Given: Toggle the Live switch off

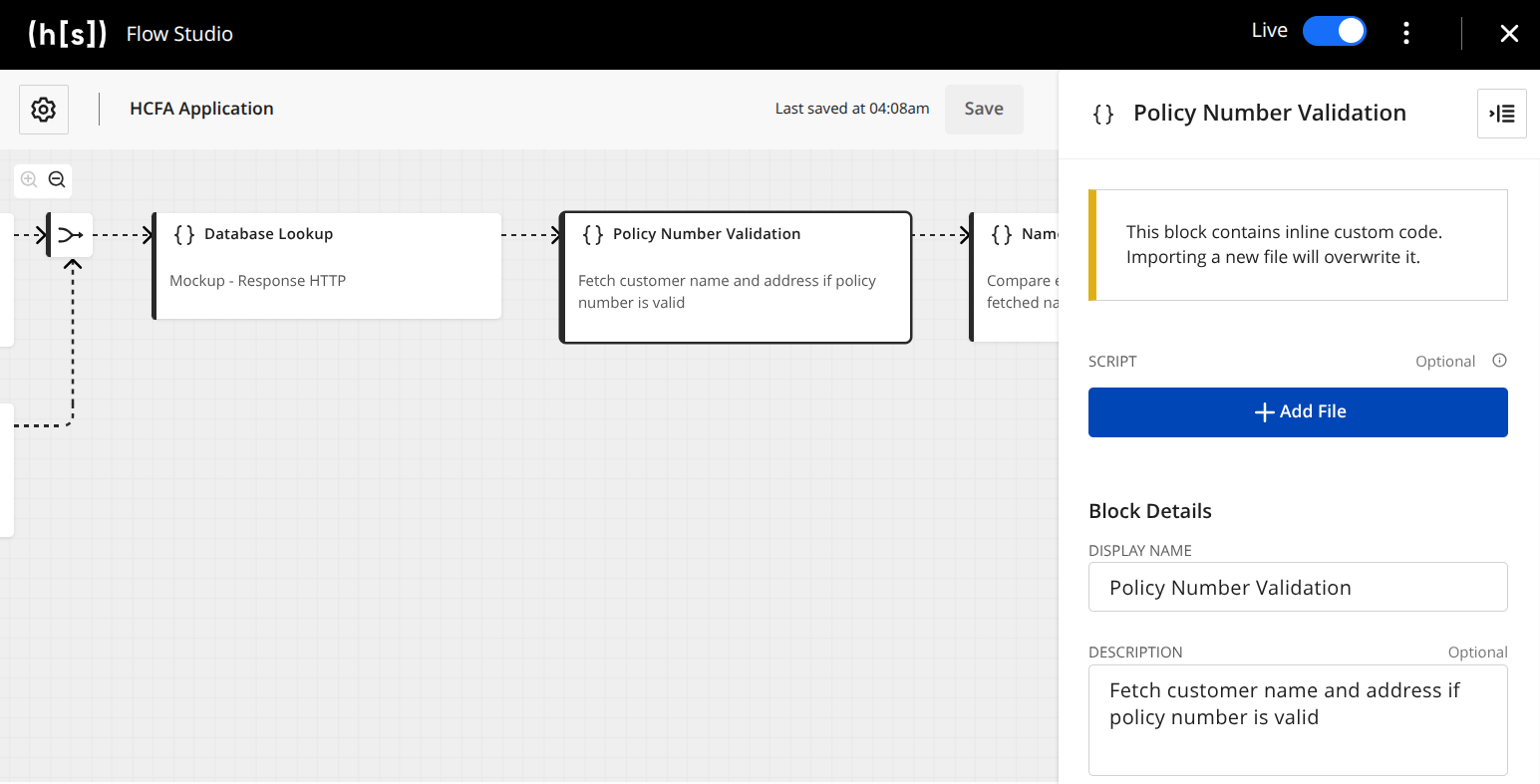Looking at the screenshot, I should click(1334, 32).
